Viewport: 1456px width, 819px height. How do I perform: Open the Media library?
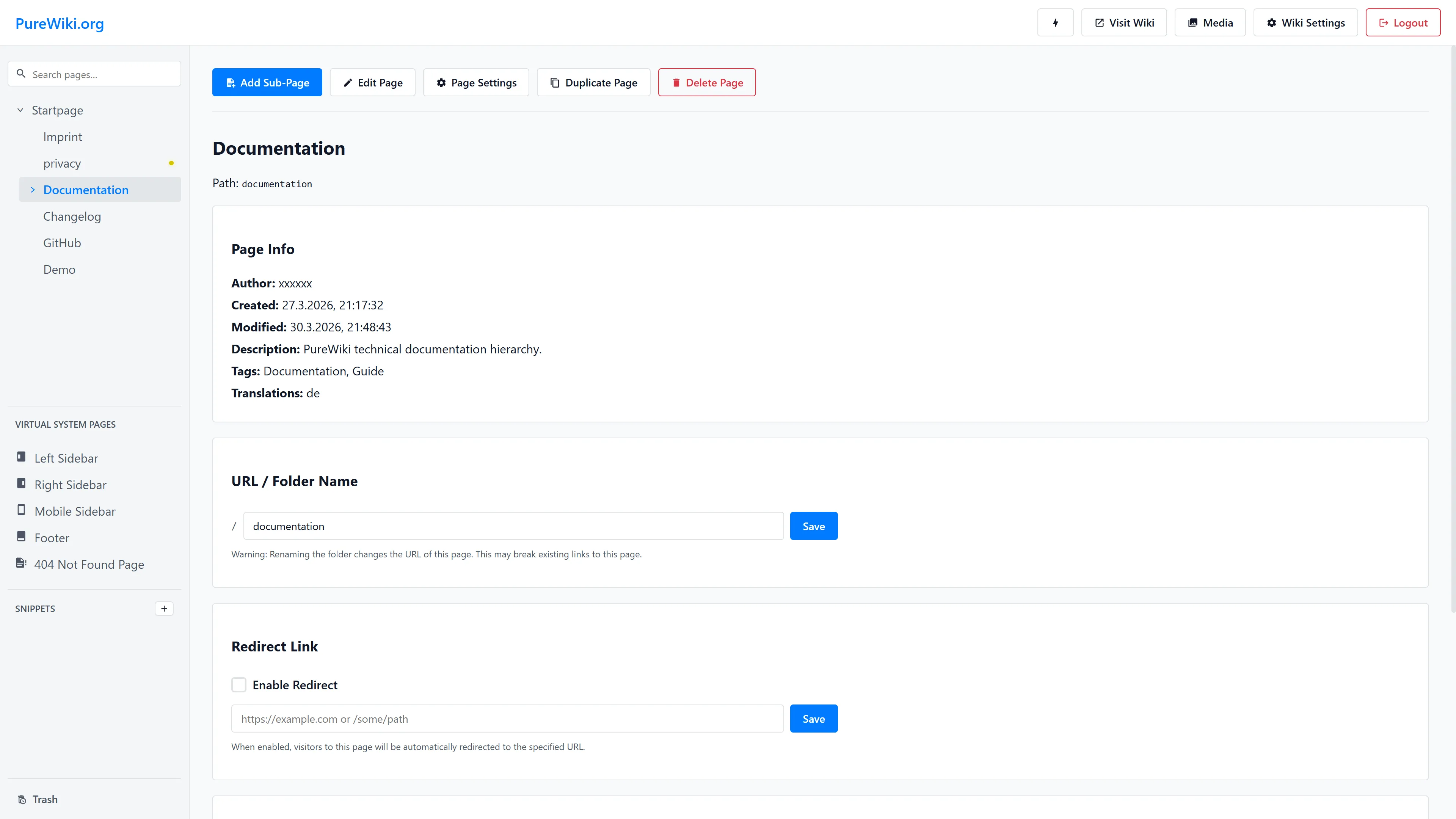tap(1210, 23)
